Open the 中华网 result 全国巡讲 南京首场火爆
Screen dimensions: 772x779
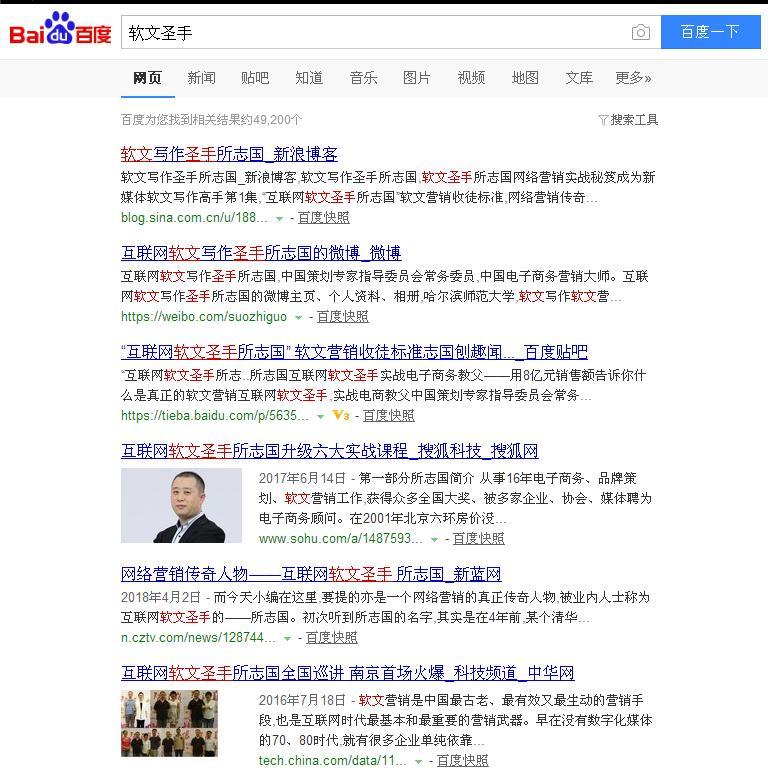pyautogui.click(x=347, y=673)
